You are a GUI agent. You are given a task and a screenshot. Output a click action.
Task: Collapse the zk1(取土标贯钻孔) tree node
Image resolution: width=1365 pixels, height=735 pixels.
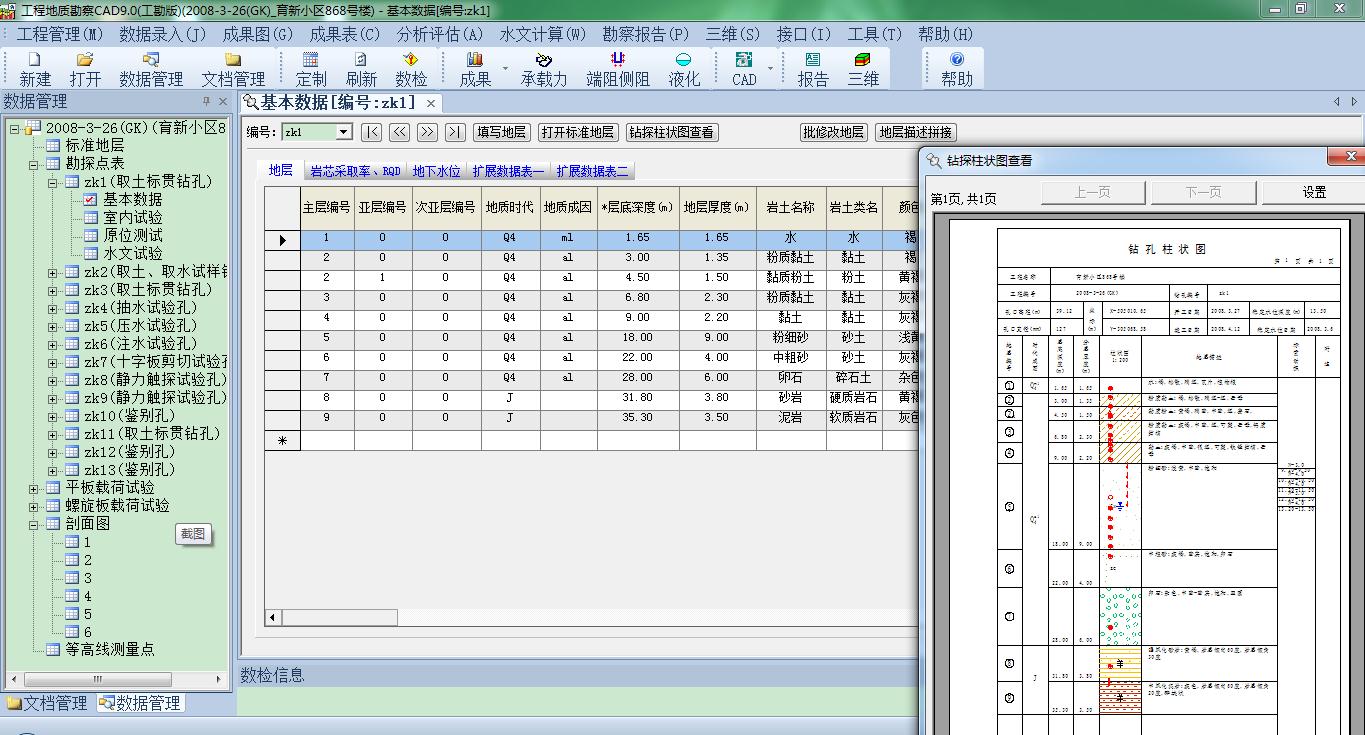click(x=53, y=182)
